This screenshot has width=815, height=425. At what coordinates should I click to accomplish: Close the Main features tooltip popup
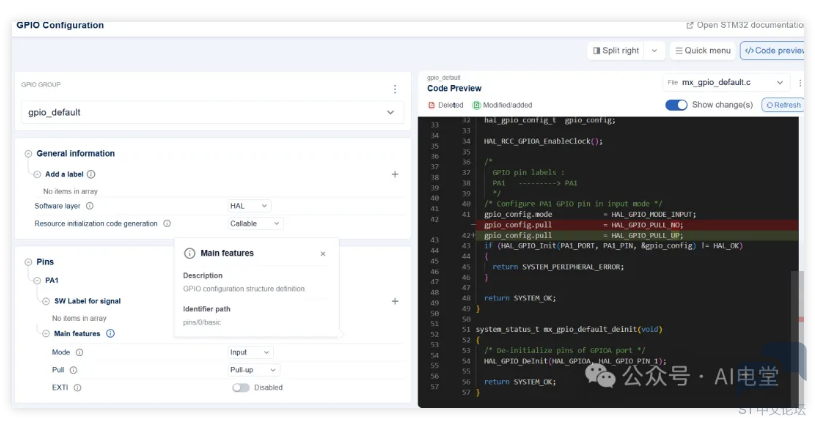tap(323, 254)
